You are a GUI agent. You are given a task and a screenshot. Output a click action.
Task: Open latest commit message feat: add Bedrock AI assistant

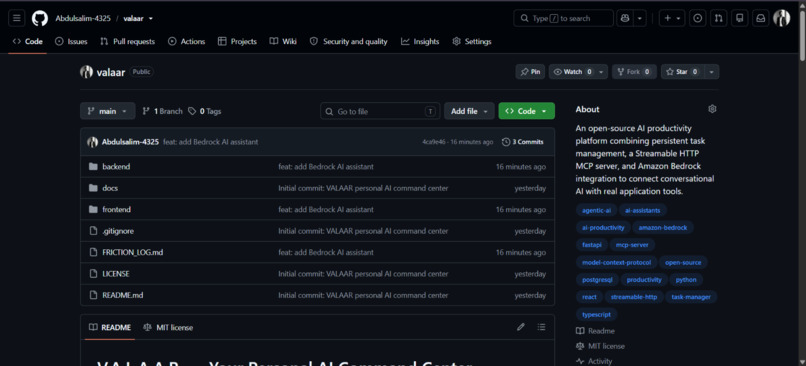[211, 142]
